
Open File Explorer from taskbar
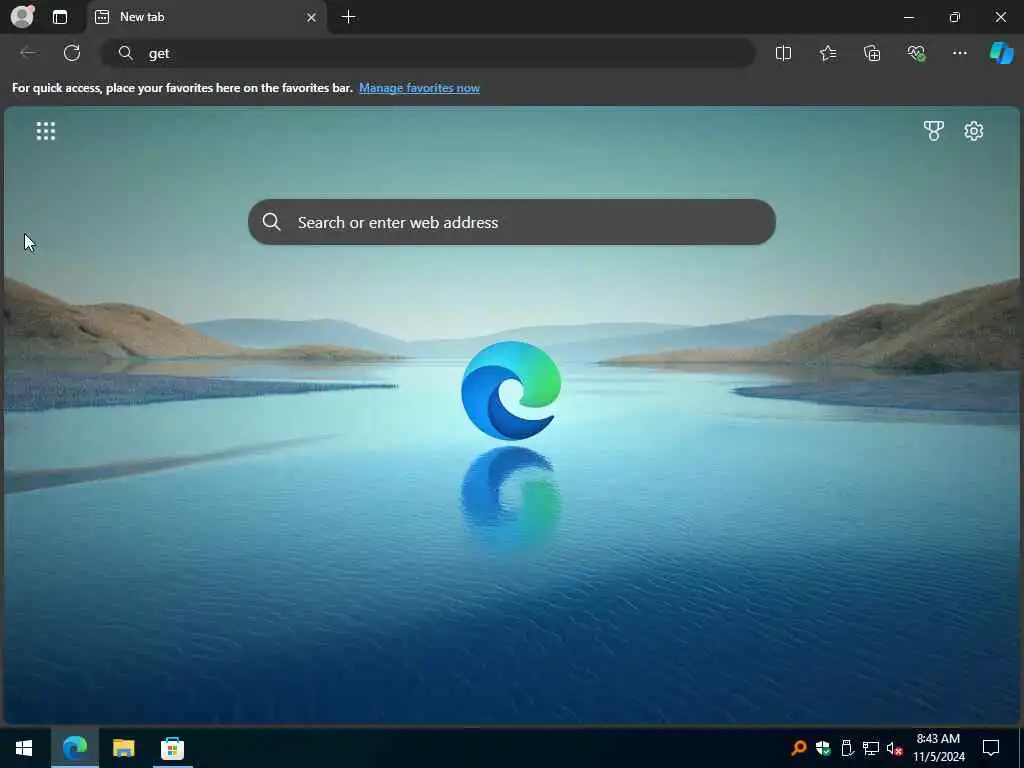(x=123, y=748)
